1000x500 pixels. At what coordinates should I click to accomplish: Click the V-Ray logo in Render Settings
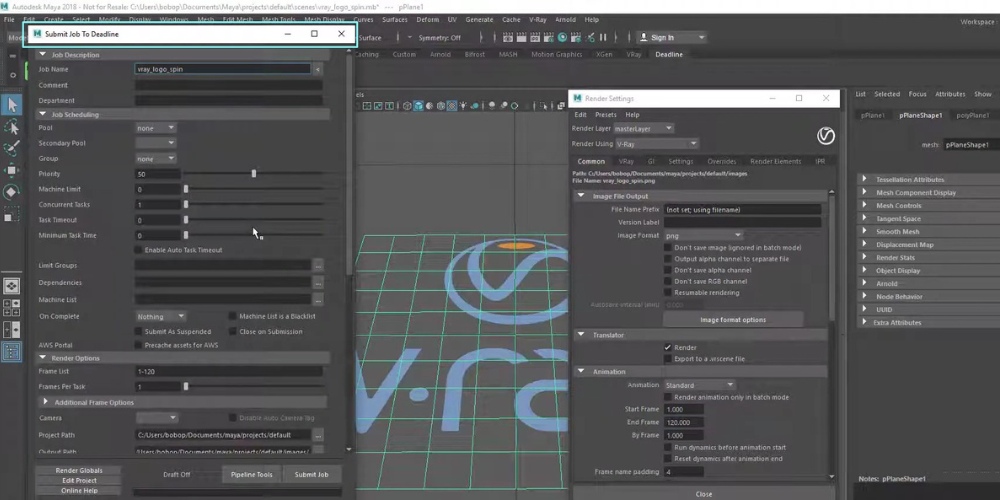click(826, 136)
